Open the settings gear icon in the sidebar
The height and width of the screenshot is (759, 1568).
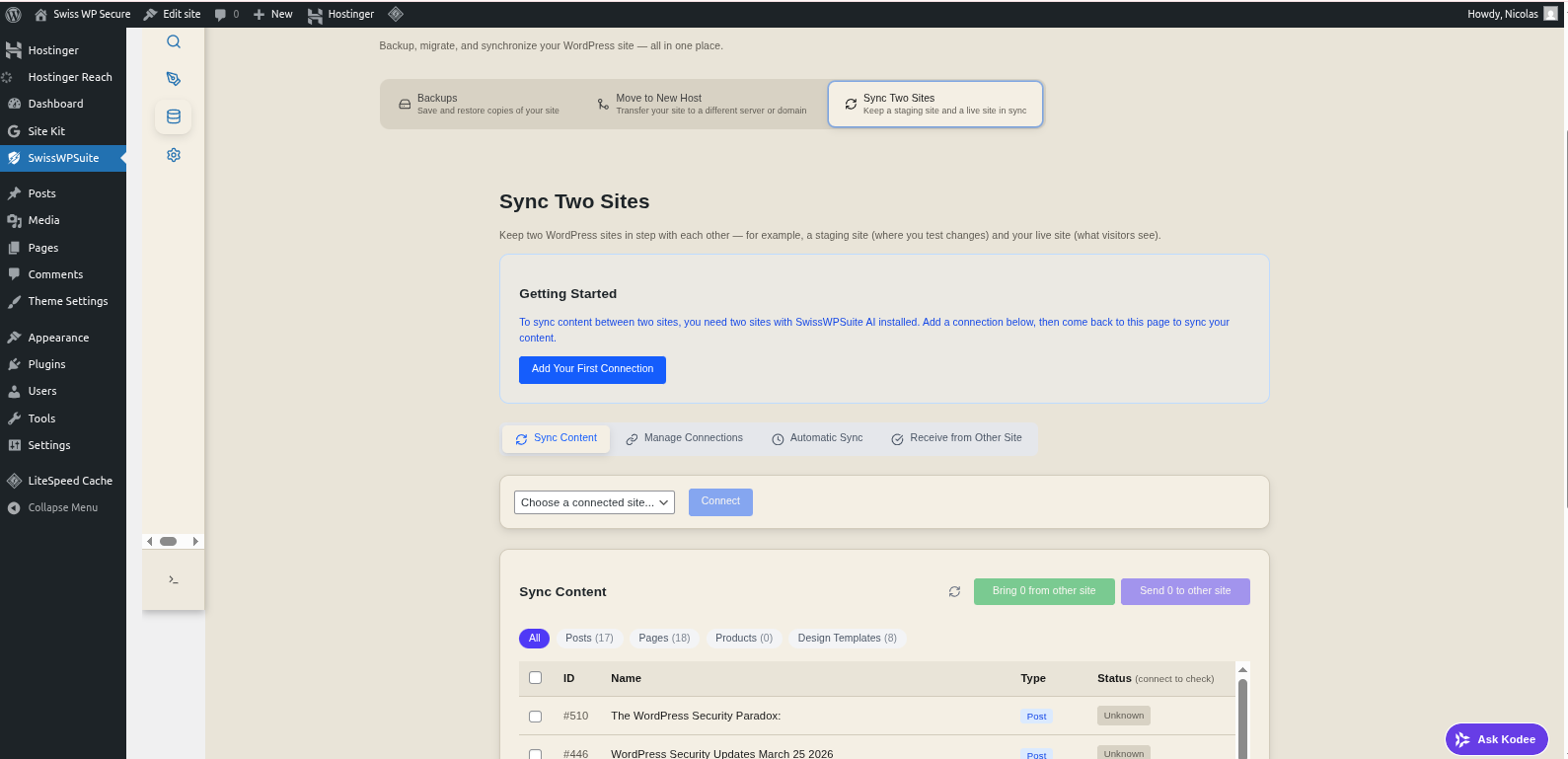(x=174, y=155)
